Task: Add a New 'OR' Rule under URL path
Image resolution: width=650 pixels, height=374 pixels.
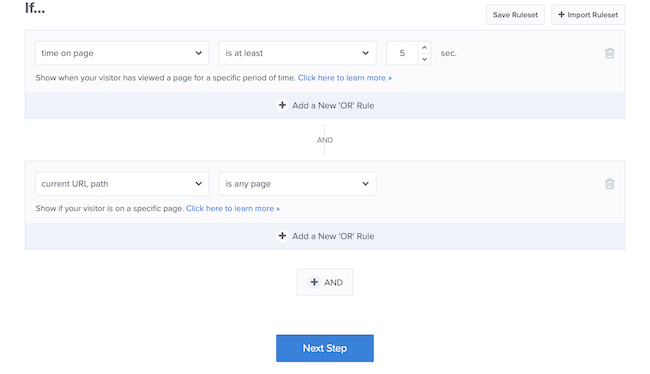Action: pos(325,236)
